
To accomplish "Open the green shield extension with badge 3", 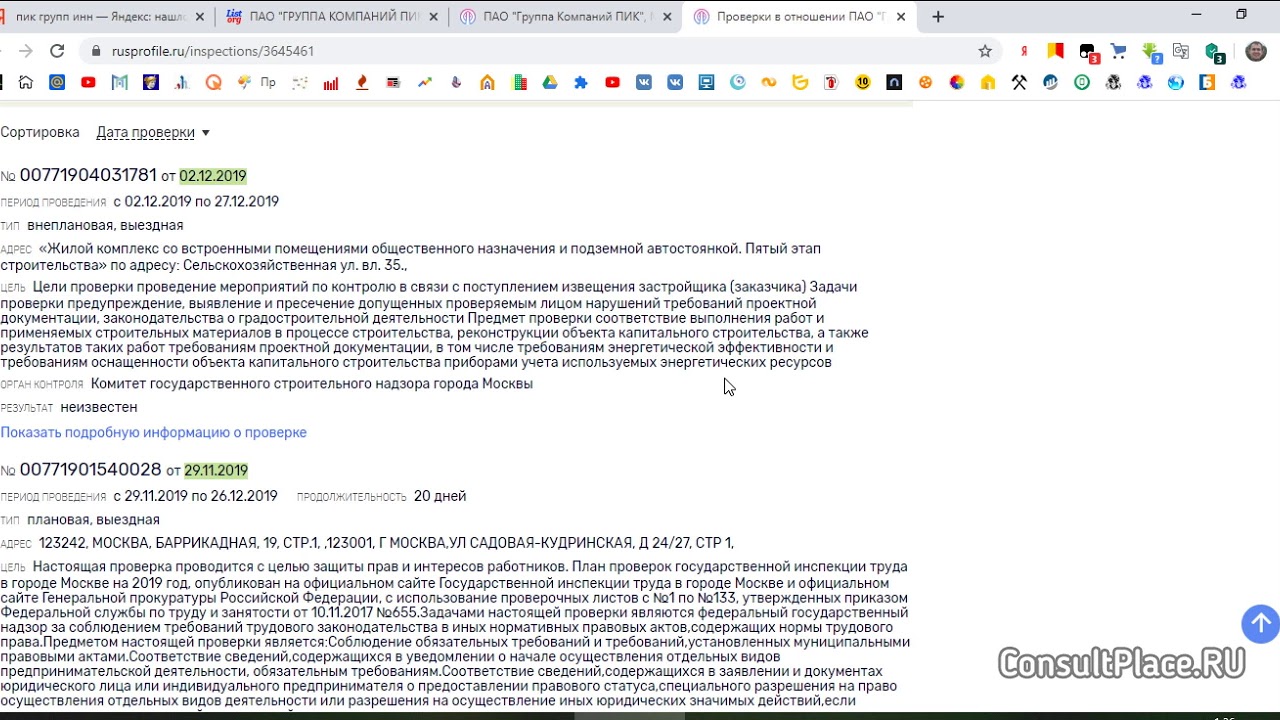I will [1213, 52].
